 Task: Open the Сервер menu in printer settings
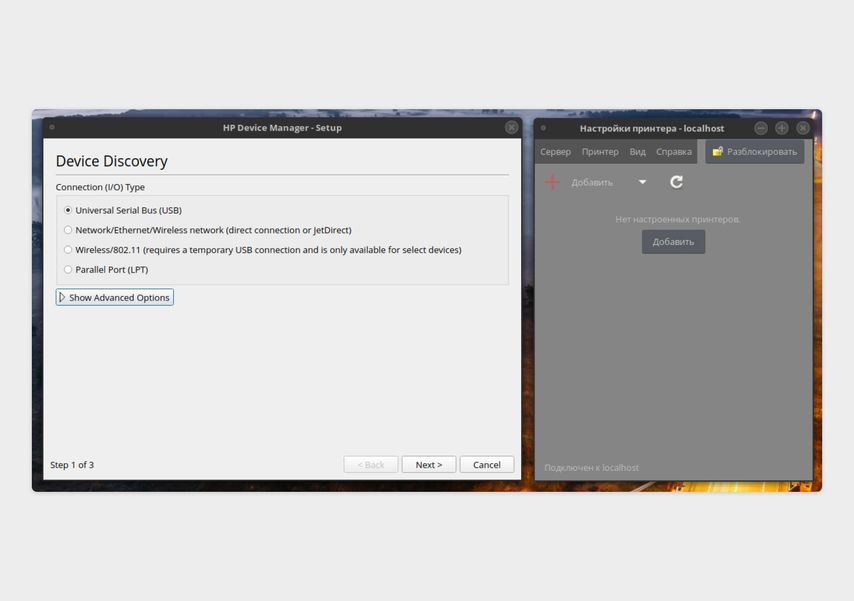555,152
